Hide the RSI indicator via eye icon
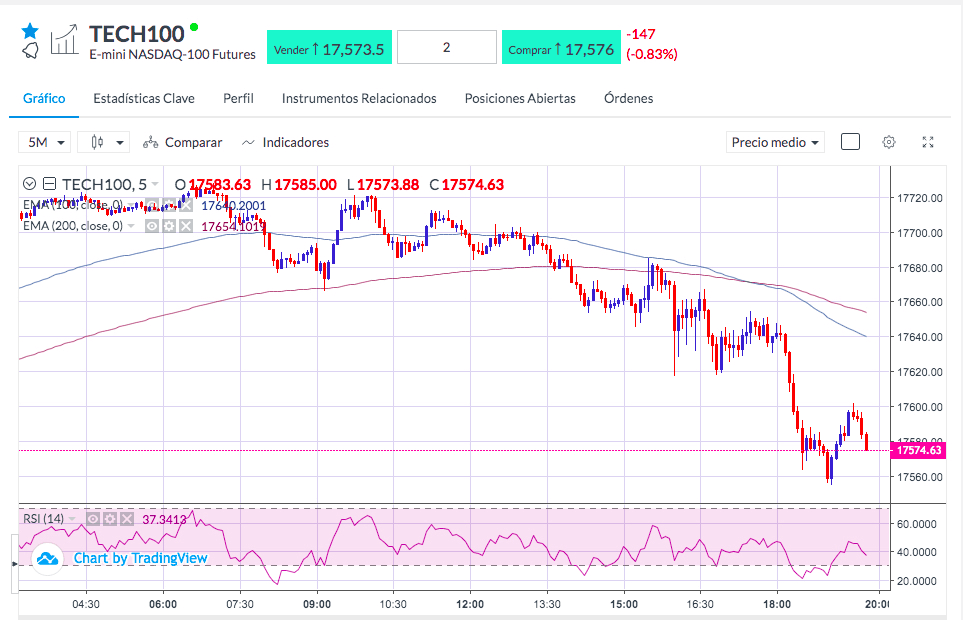Viewport: 963px width, 620px height. pos(93,519)
